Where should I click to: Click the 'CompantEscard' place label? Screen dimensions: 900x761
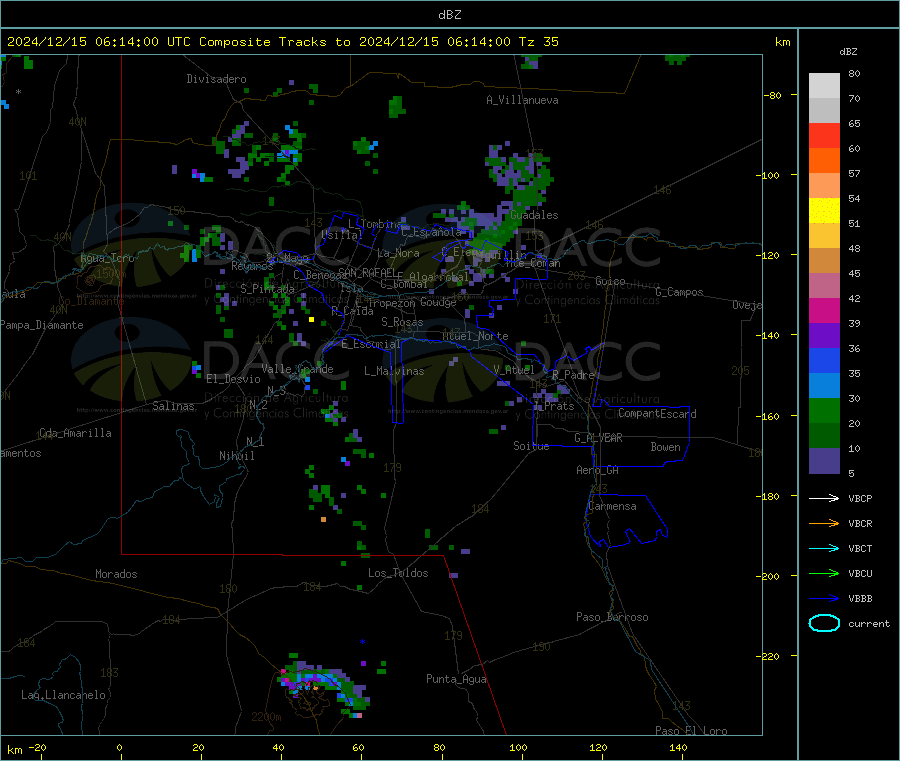click(657, 414)
